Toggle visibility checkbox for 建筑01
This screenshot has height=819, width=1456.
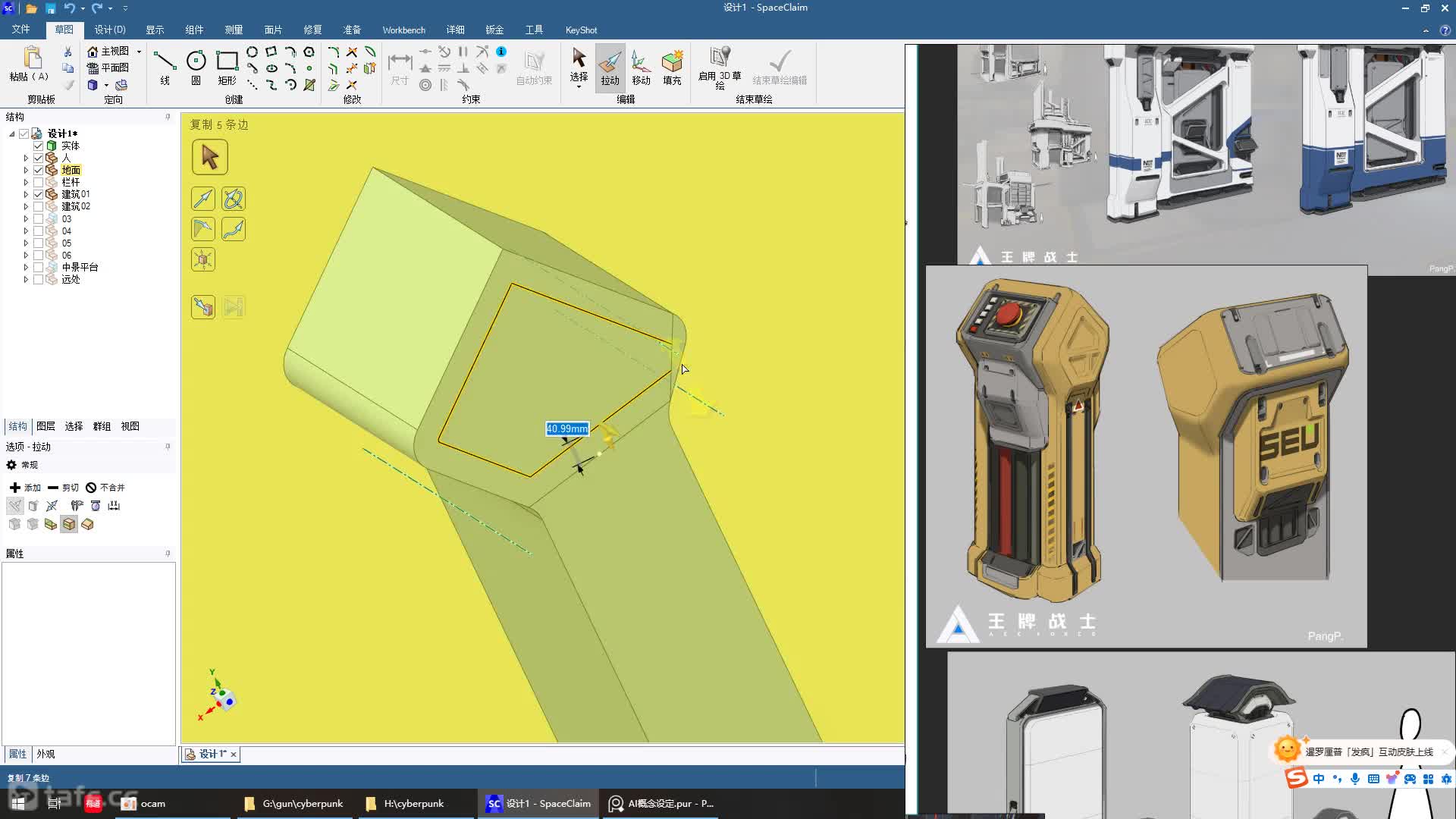coord(38,194)
